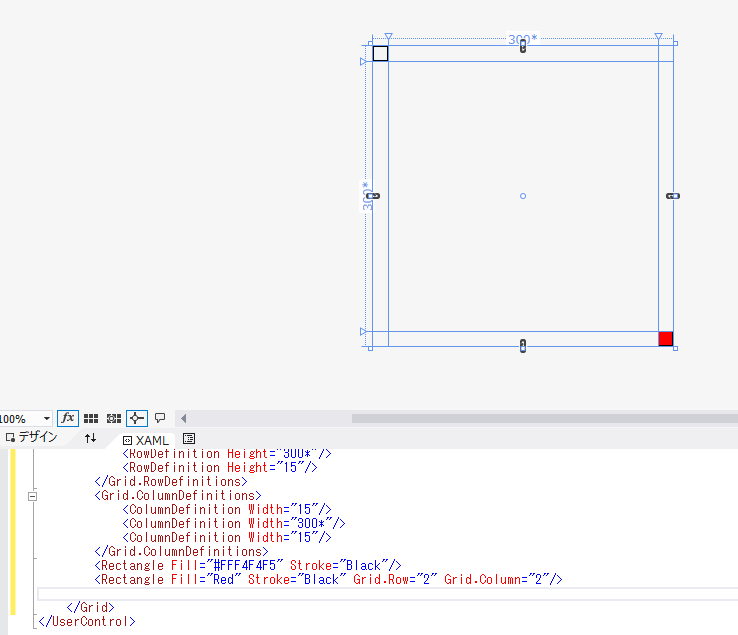Click the closing </Grid> tag
Viewport: 738px width, 635px height.
[x=90, y=607]
